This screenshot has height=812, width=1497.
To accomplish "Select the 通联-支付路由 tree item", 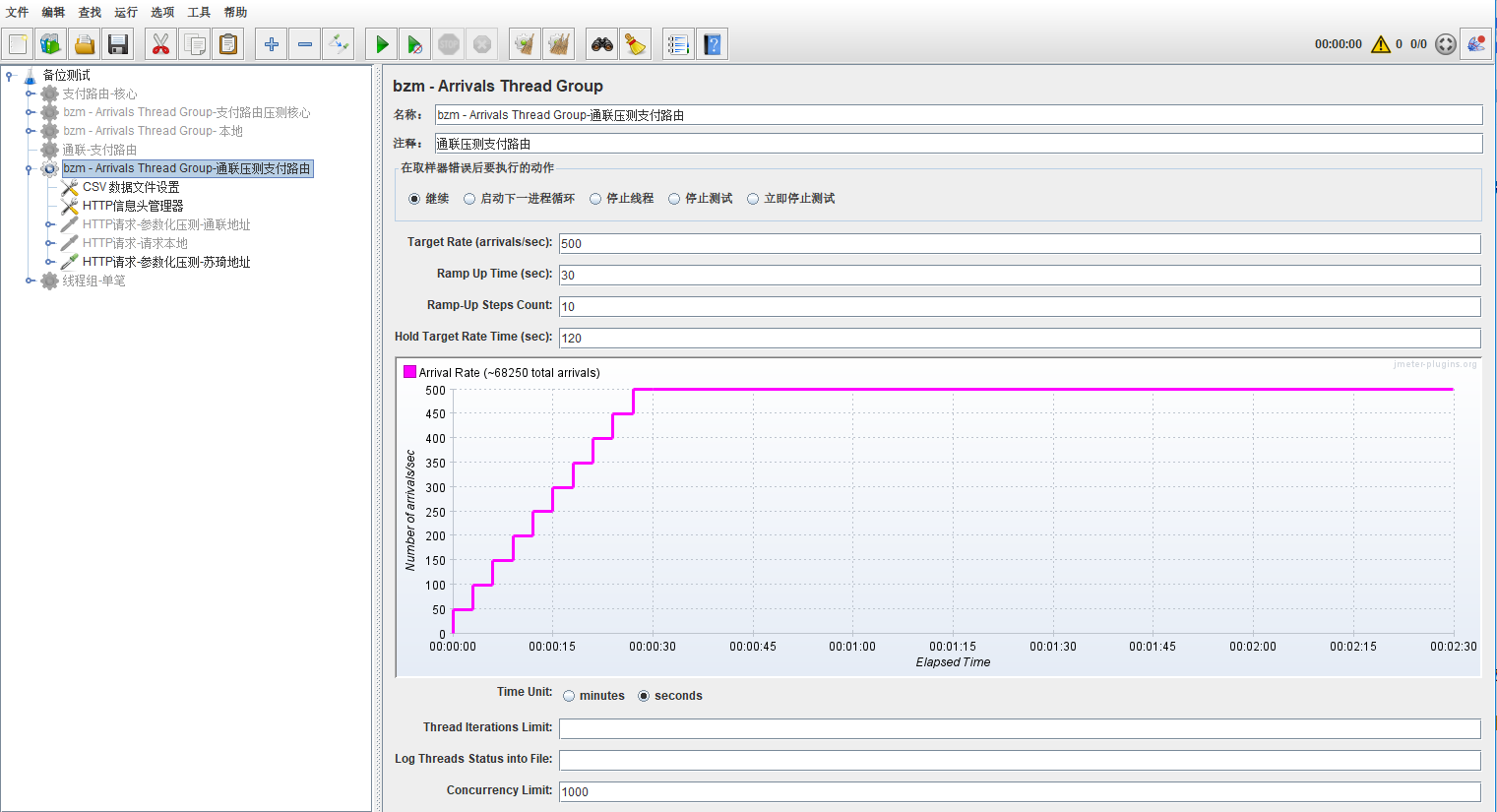I will pyautogui.click(x=99, y=150).
